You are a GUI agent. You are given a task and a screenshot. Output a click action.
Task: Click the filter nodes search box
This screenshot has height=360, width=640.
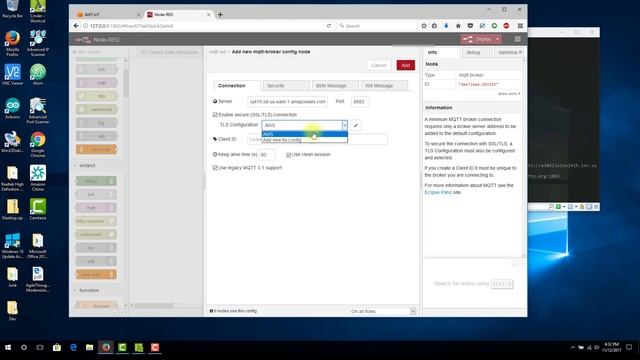pyautogui.click(x=97, y=52)
